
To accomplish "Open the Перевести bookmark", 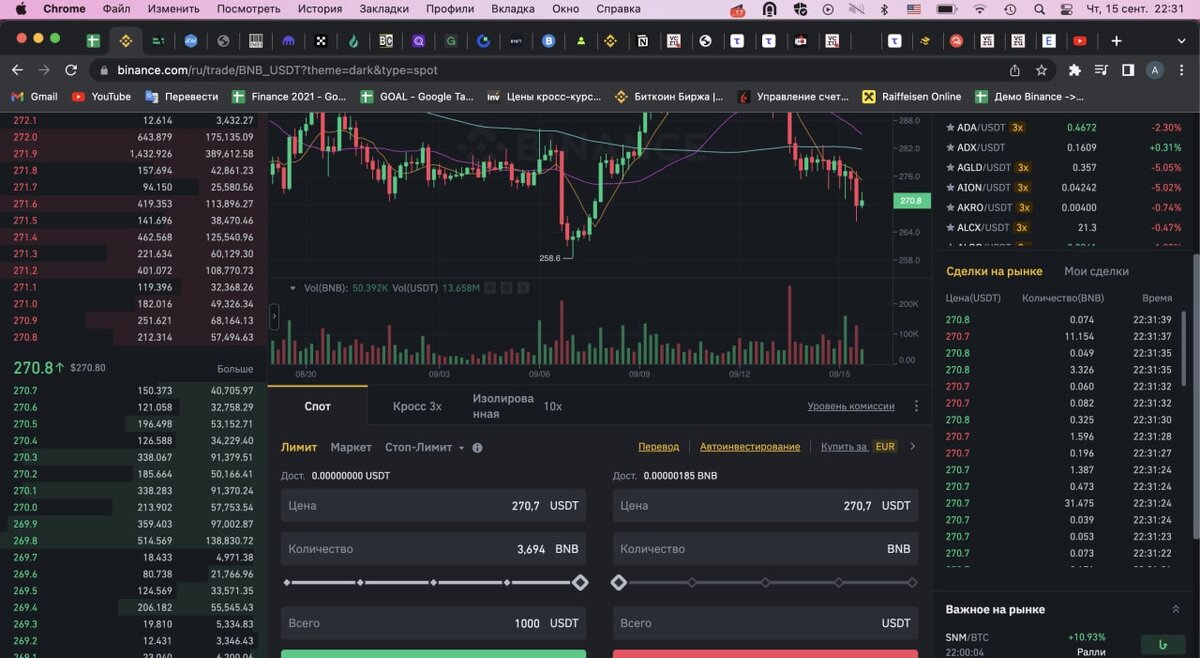I will (x=182, y=97).
